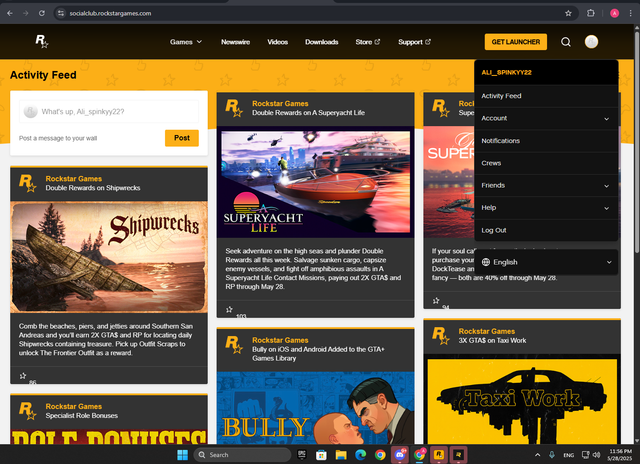Viewport: 640px width, 464px height.
Task: Click Rockstar avatar on Superyacht Life post
Action: (234, 108)
